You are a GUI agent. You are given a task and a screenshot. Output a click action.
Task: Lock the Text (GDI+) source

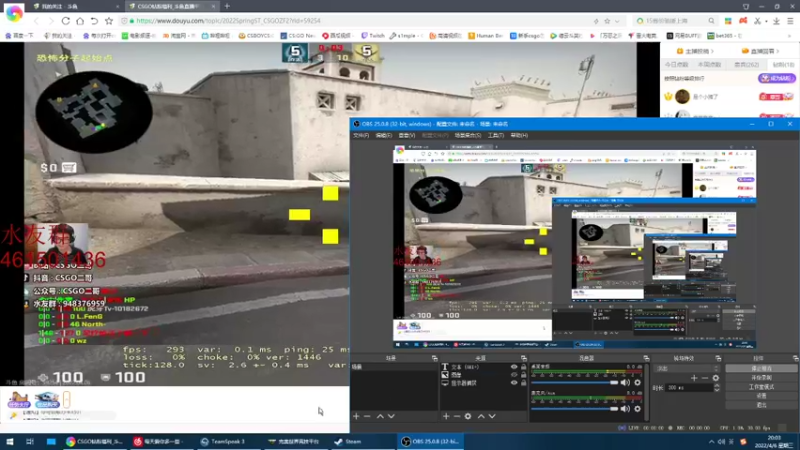(523, 367)
